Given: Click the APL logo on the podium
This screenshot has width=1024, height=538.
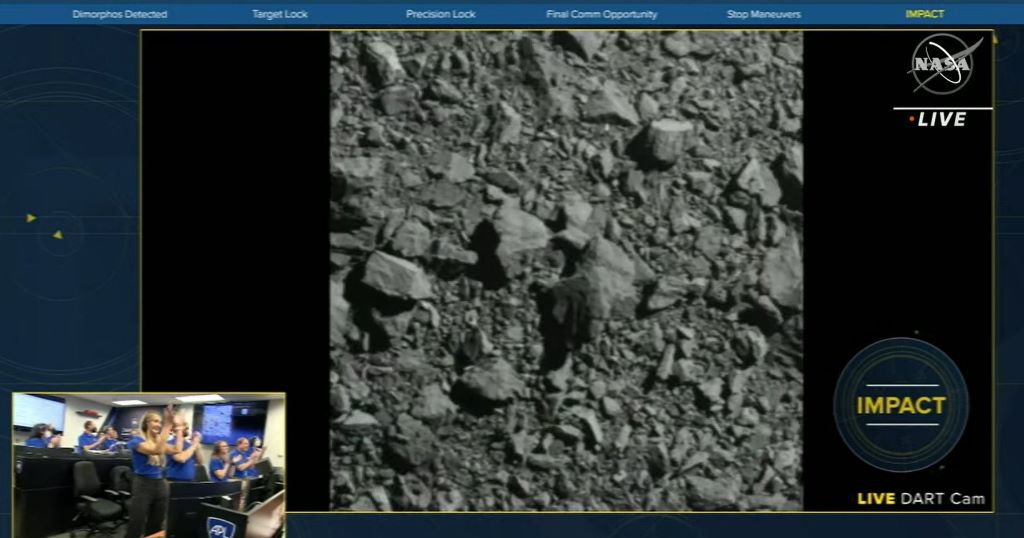Looking at the screenshot, I should 220,528.
